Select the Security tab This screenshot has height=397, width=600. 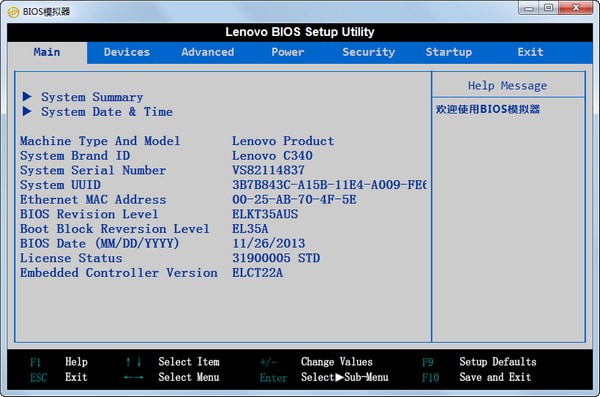pyautogui.click(x=368, y=52)
